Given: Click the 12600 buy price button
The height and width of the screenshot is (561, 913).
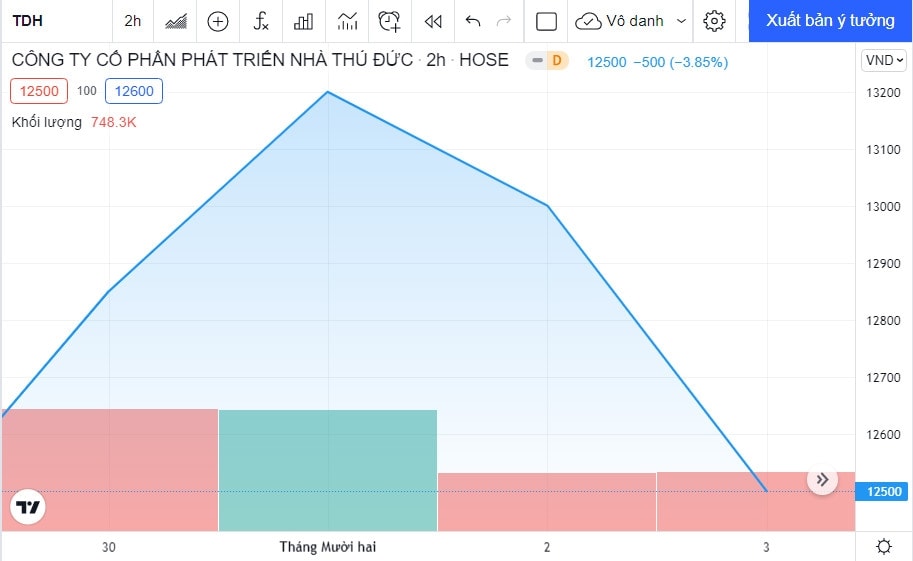Looking at the screenshot, I should pyautogui.click(x=134, y=91).
